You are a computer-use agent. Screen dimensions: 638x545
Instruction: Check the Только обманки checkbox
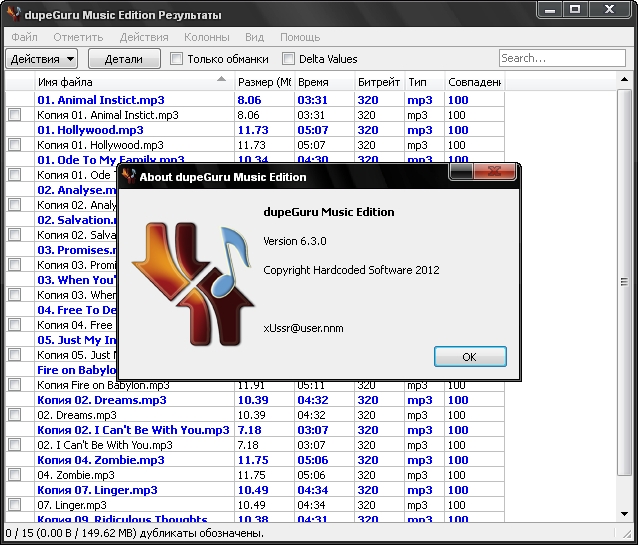tap(176, 59)
